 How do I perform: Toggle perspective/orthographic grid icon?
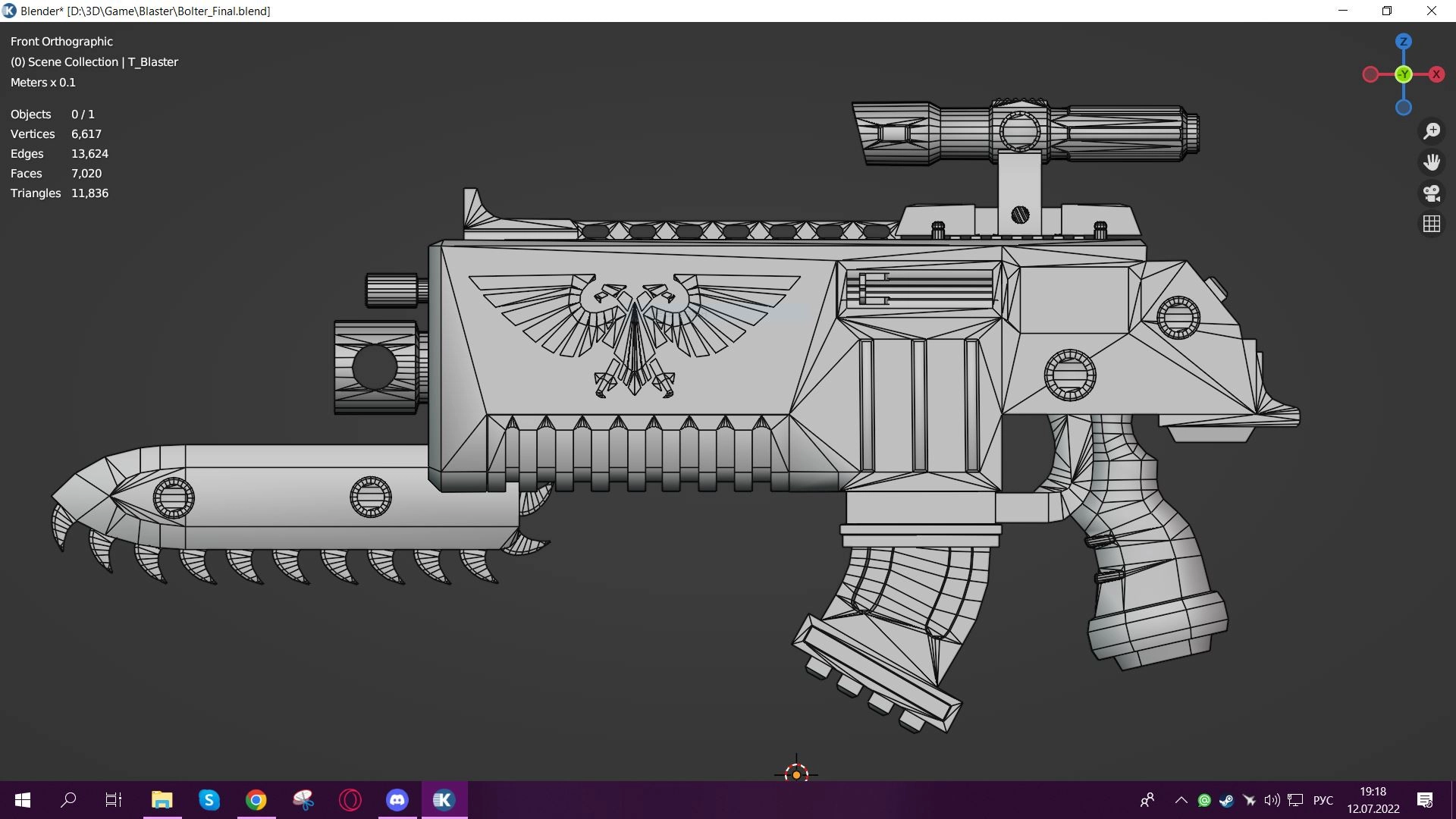click(x=1432, y=224)
